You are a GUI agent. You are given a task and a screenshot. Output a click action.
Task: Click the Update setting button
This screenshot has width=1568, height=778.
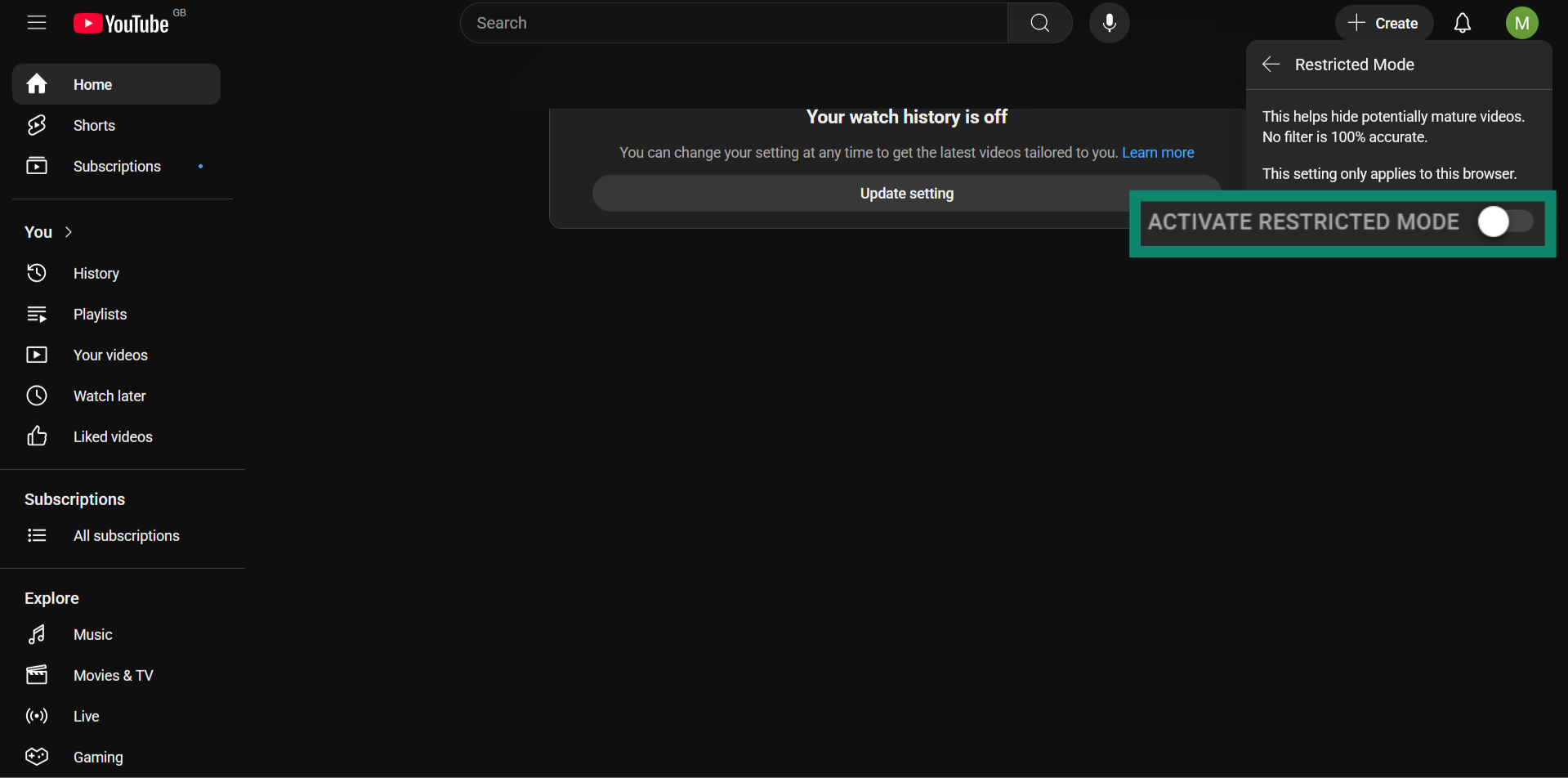[906, 193]
